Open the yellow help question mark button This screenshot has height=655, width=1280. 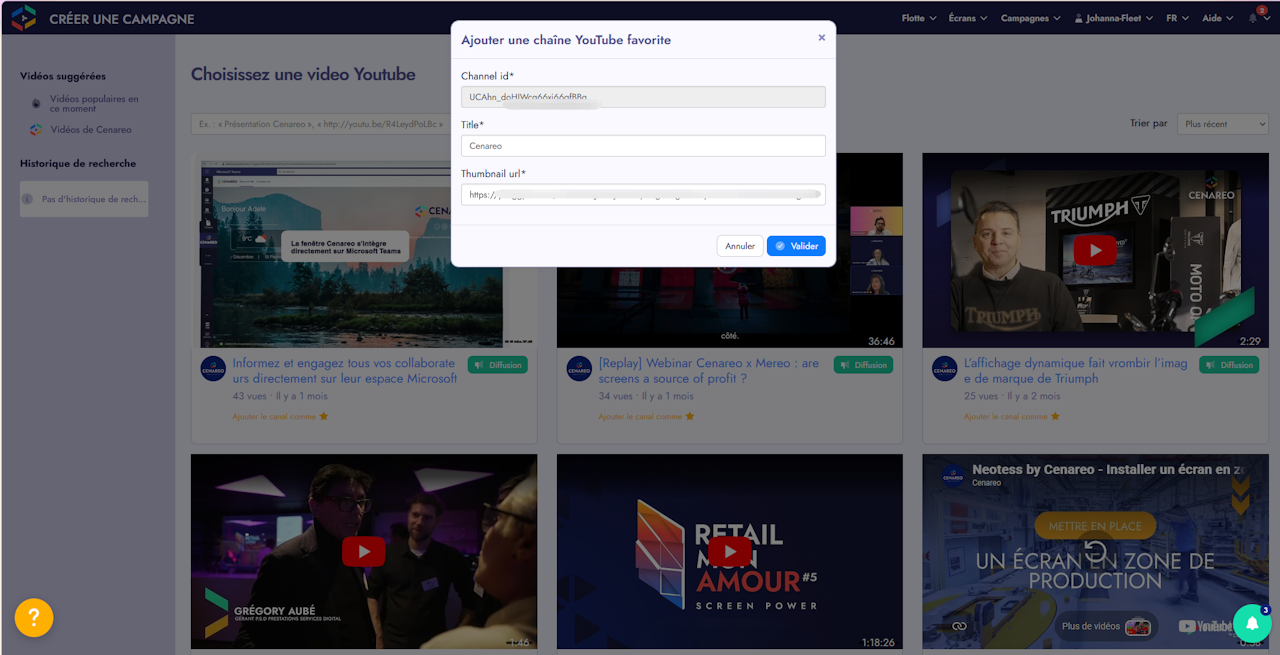[34, 617]
